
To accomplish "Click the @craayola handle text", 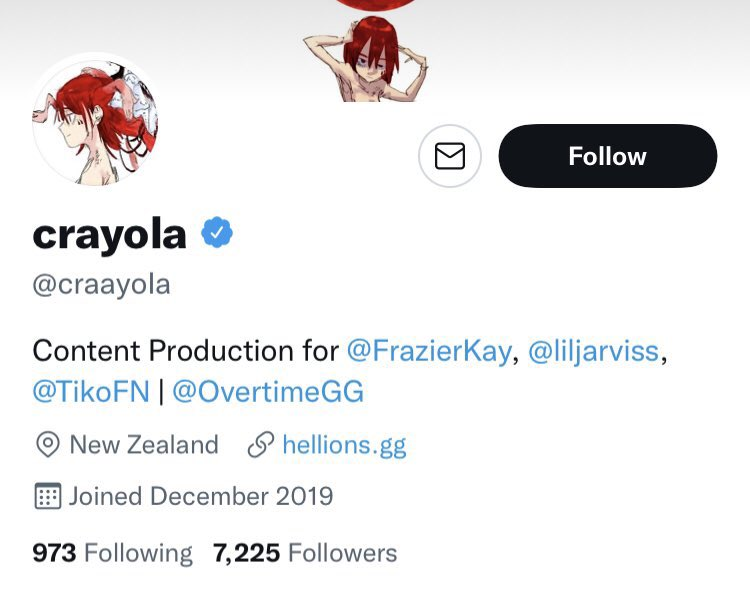I will [102, 285].
